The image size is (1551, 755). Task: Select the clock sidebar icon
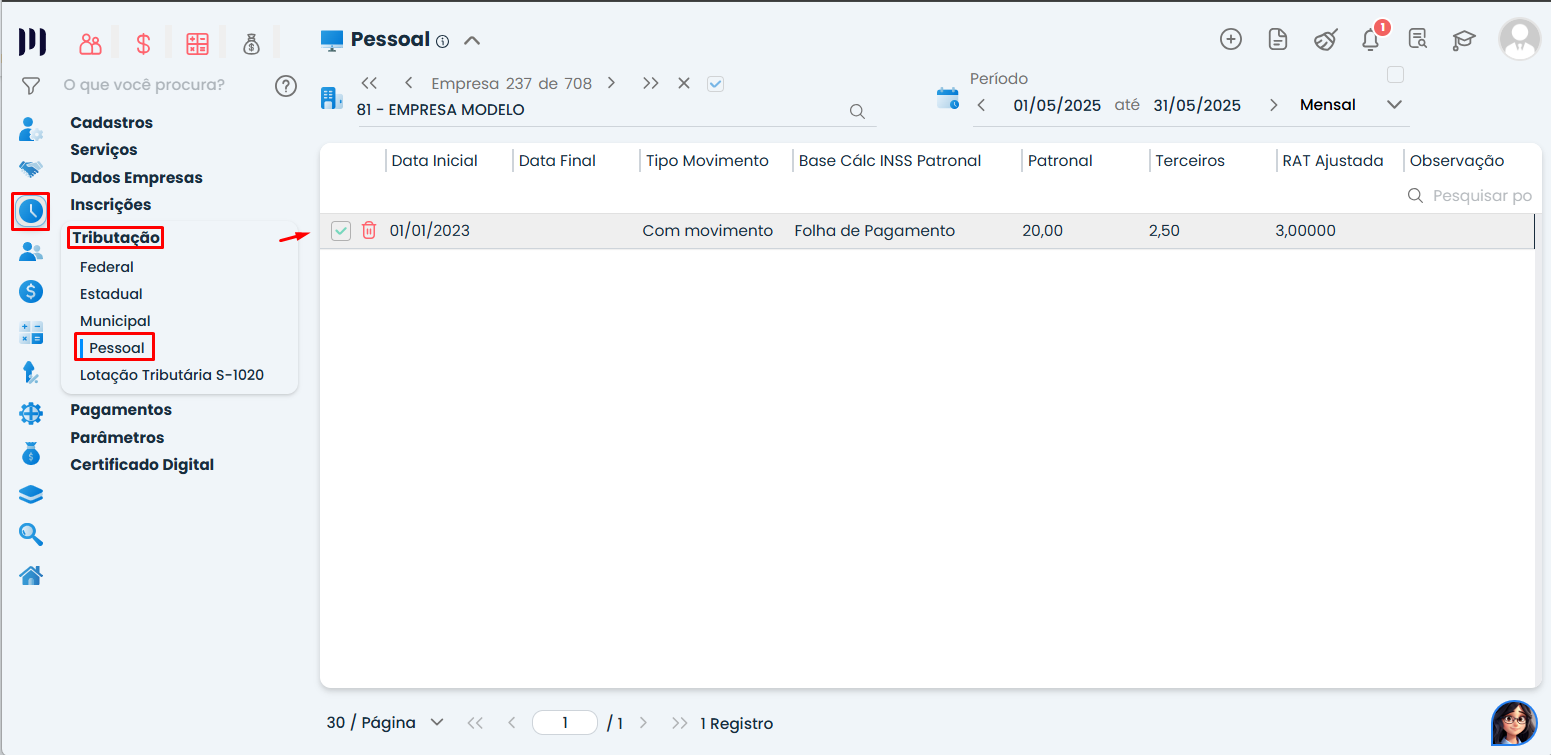[x=31, y=211]
